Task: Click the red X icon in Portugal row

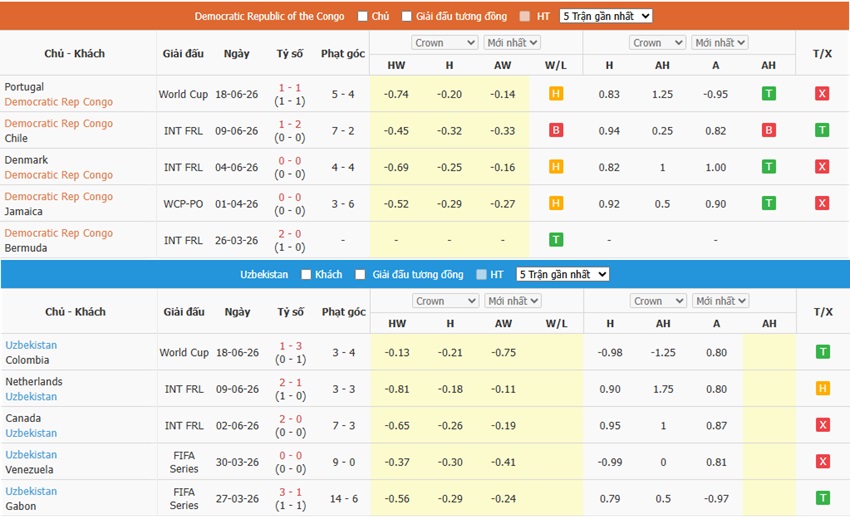Action: click(x=822, y=94)
